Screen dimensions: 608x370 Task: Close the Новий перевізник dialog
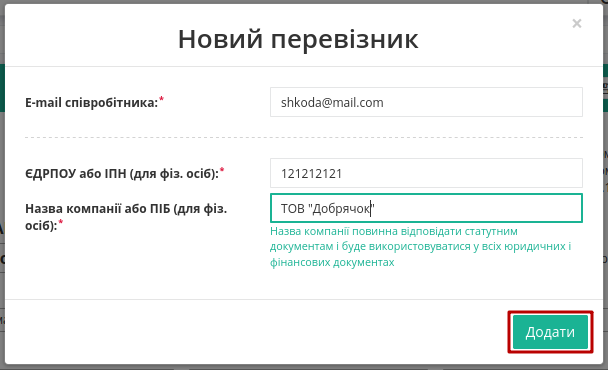(x=577, y=24)
